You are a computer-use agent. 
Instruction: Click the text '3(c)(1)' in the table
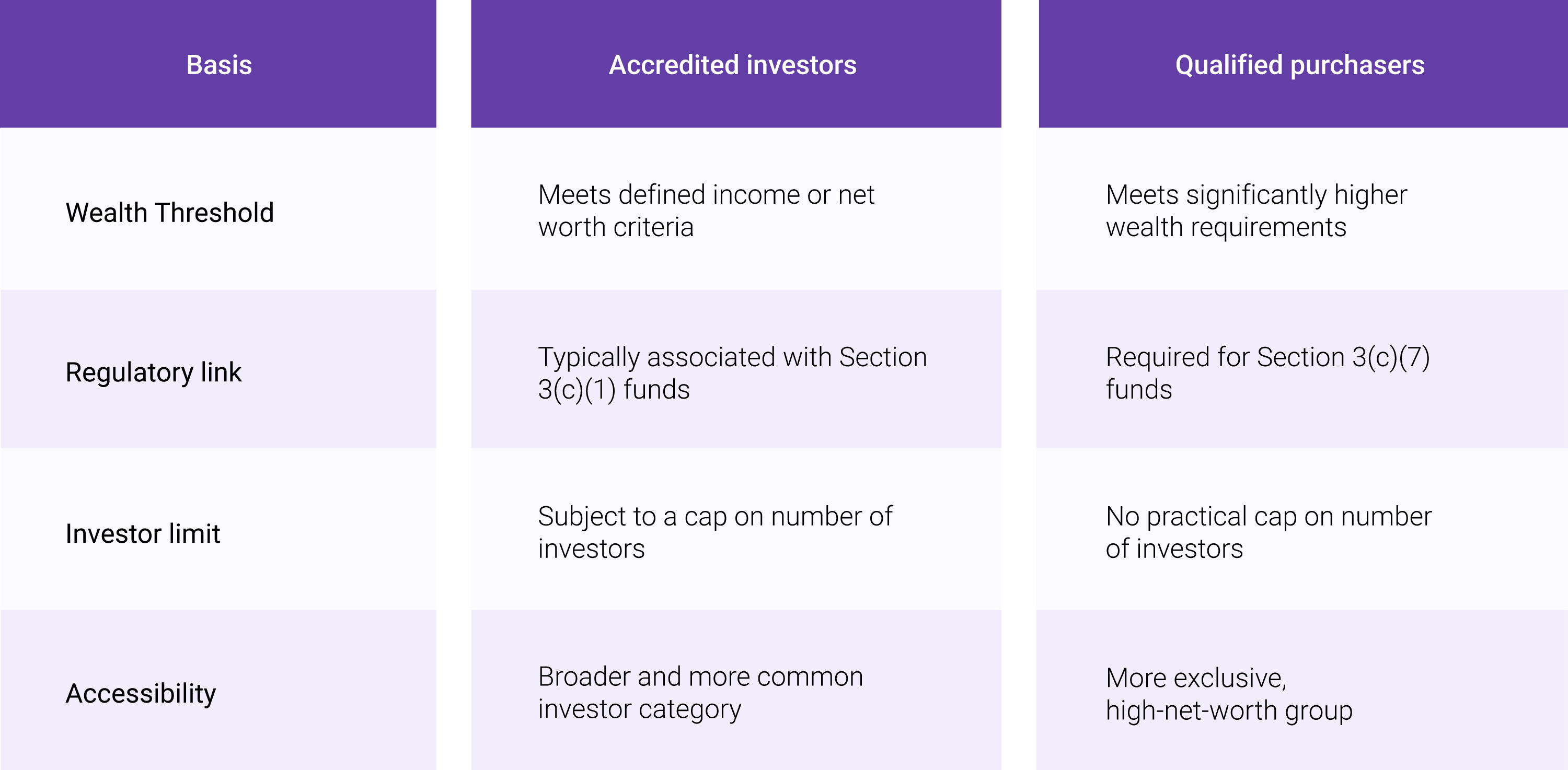click(577, 389)
